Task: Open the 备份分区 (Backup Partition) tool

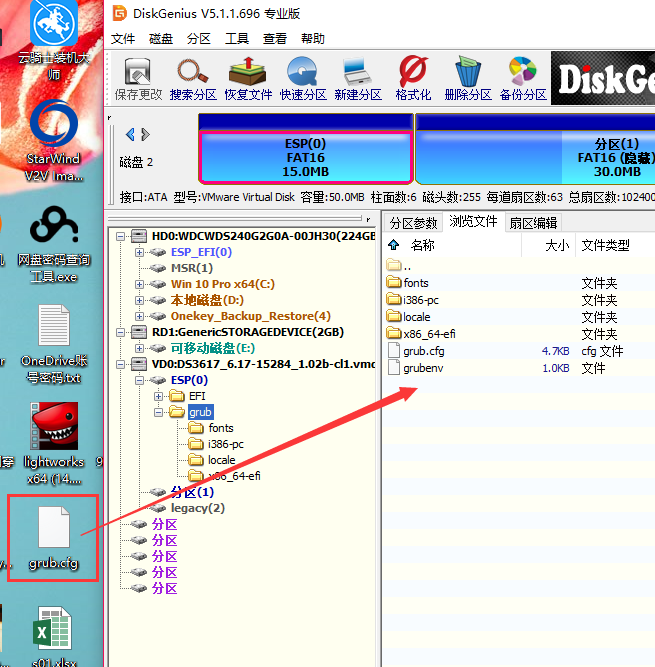Action: pyautogui.click(x=523, y=78)
